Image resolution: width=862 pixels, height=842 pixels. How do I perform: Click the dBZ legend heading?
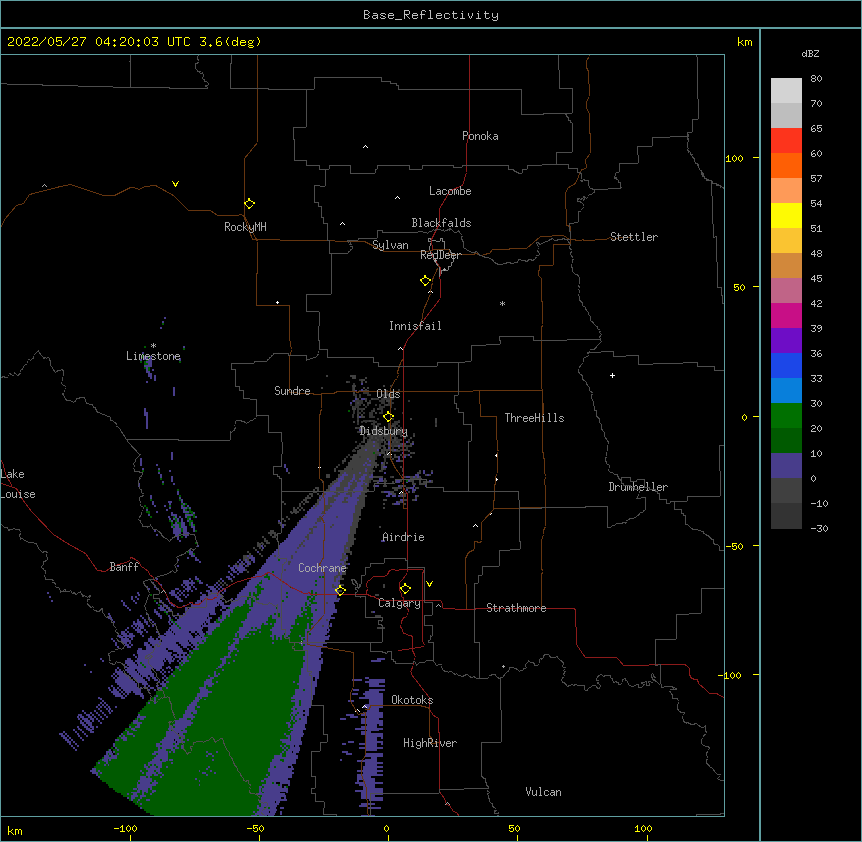tap(810, 53)
